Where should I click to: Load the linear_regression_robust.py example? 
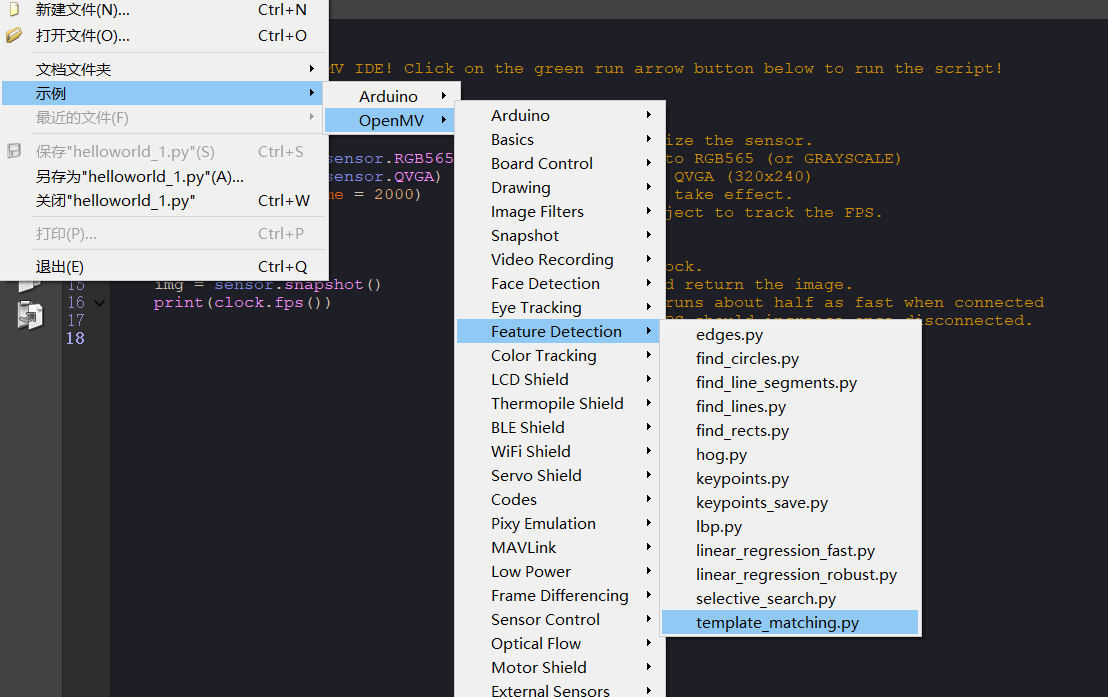click(x=790, y=575)
